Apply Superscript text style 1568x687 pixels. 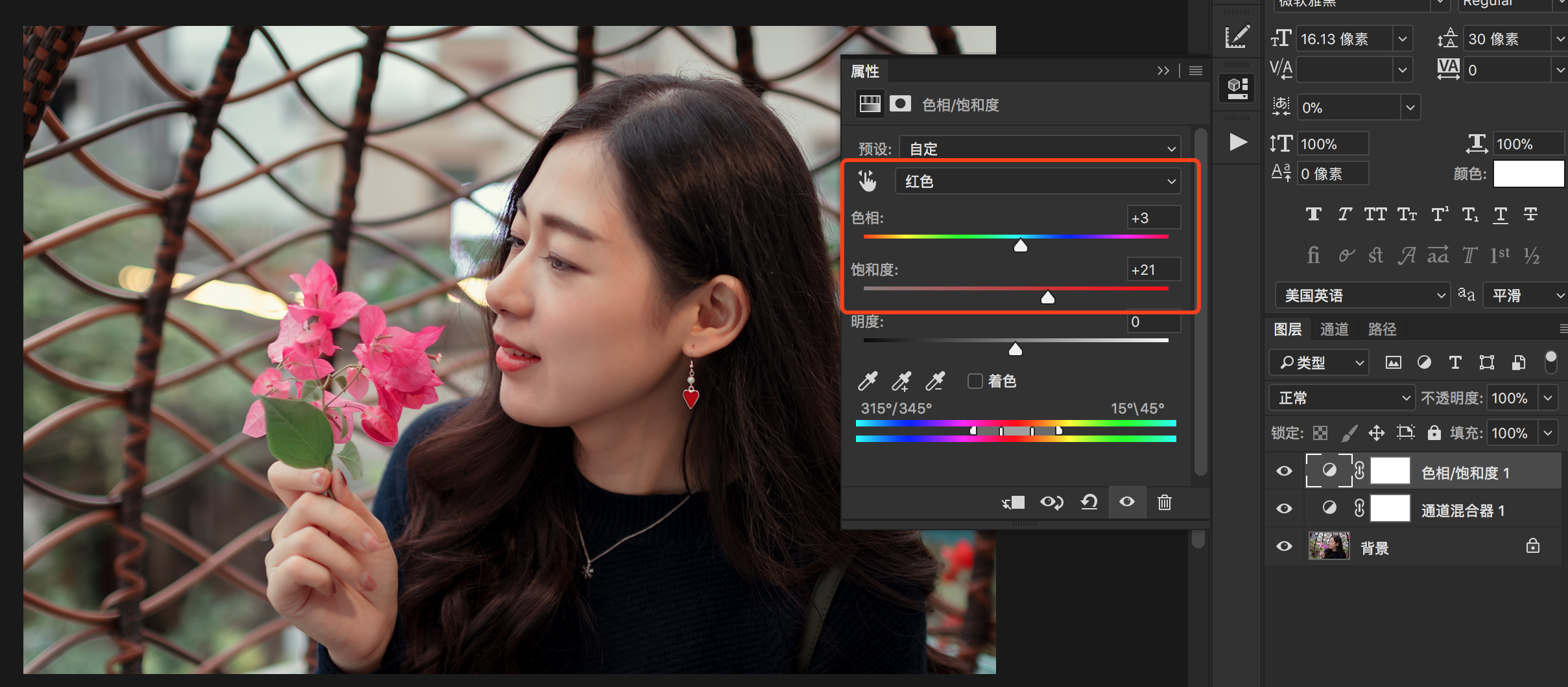click(1440, 215)
